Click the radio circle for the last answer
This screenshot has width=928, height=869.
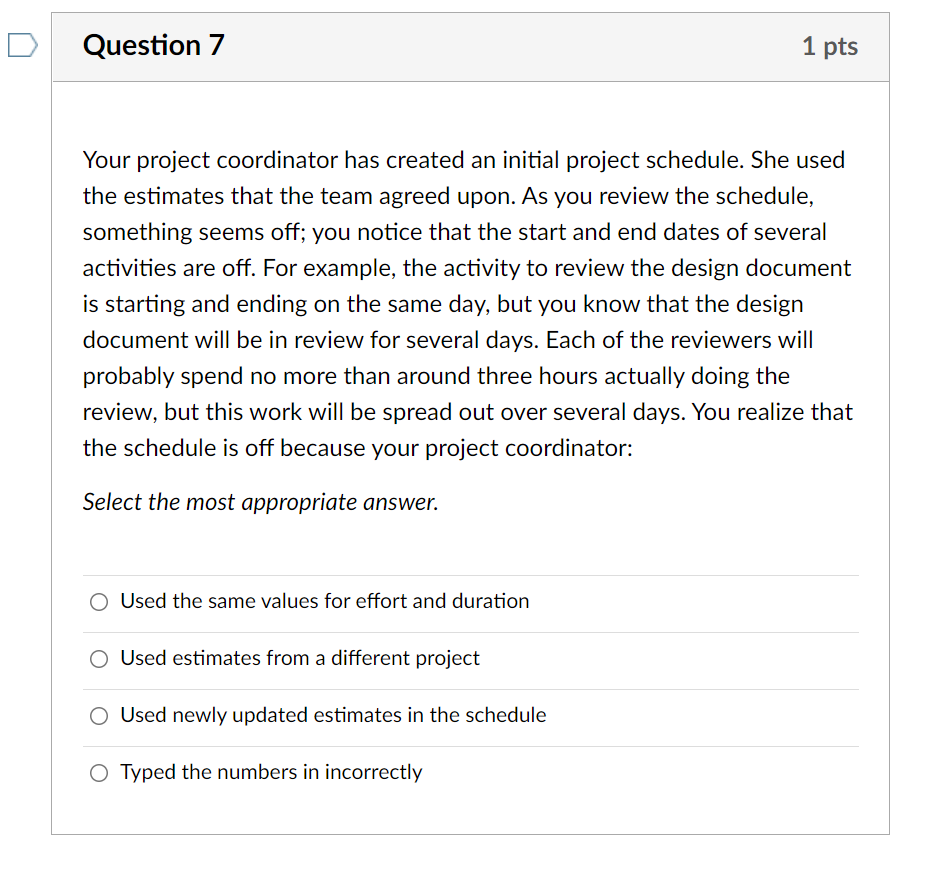pos(99,773)
